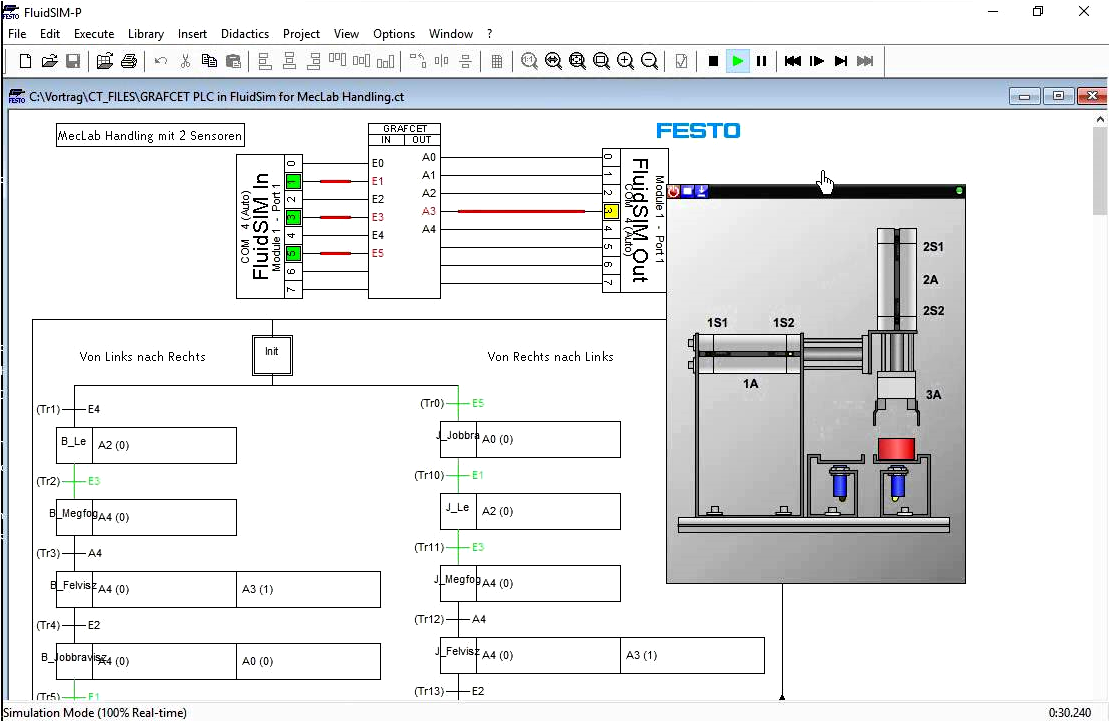
Task: Click red icon in MecLab panel header
Action: 674,191
